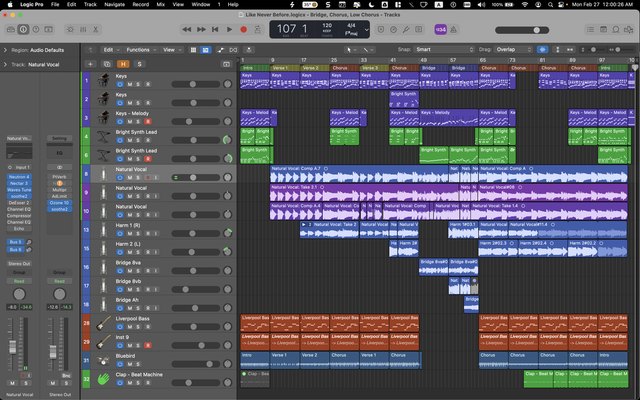Viewport: 640px width, 400px height.
Task: Click the Fast Forward transport button
Action: pos(201,29)
